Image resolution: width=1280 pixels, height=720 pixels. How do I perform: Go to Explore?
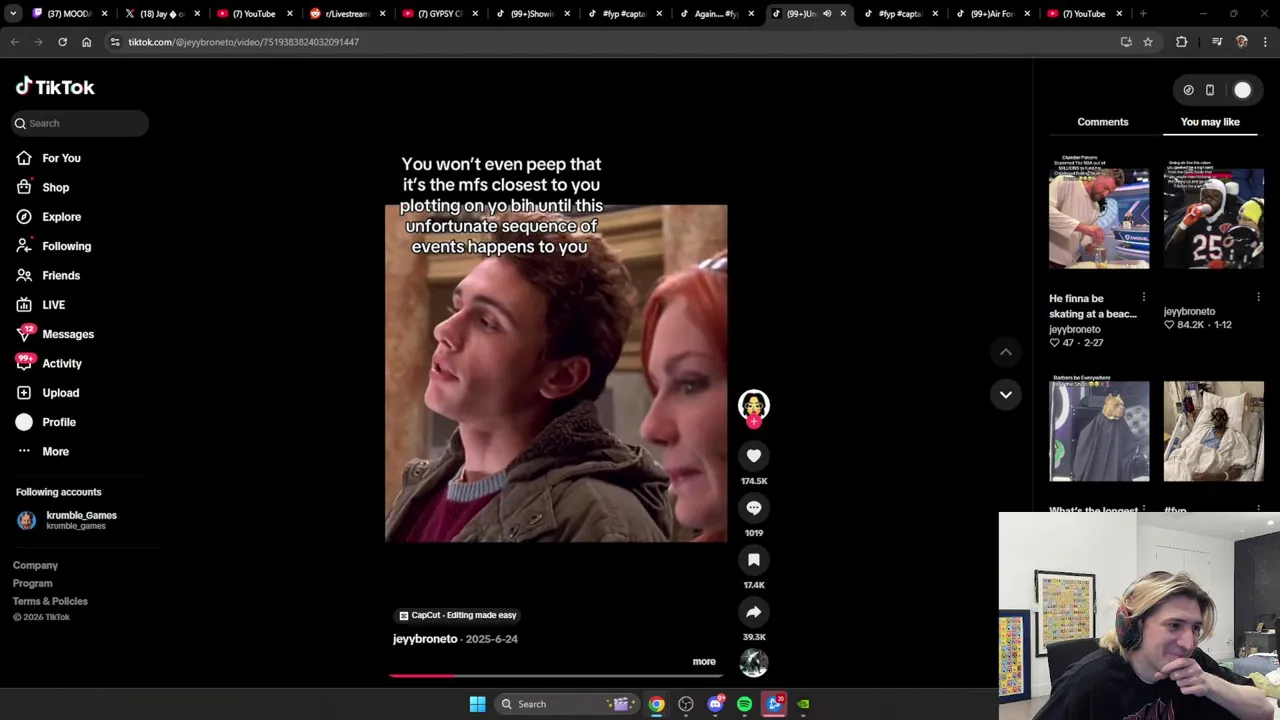[x=48, y=217]
